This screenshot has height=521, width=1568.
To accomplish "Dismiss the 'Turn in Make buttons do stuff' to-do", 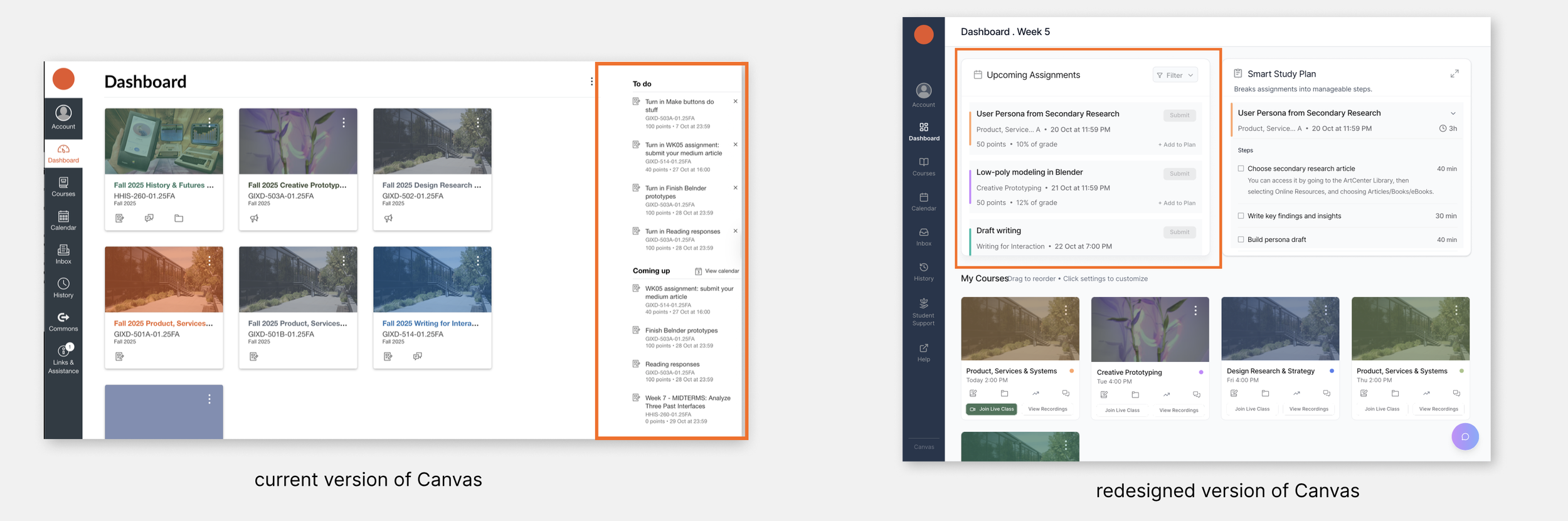I will [736, 102].
